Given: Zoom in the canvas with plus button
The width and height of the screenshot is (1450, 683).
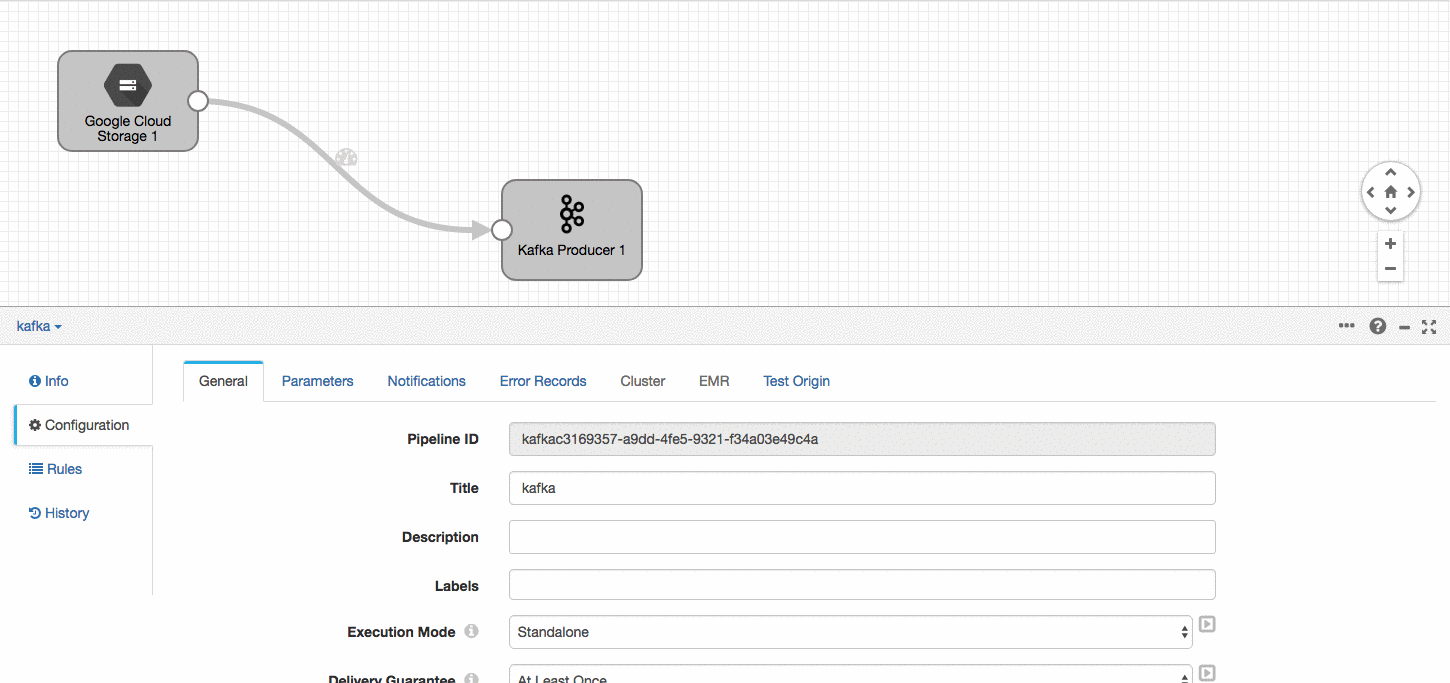Looking at the screenshot, I should tap(1390, 243).
